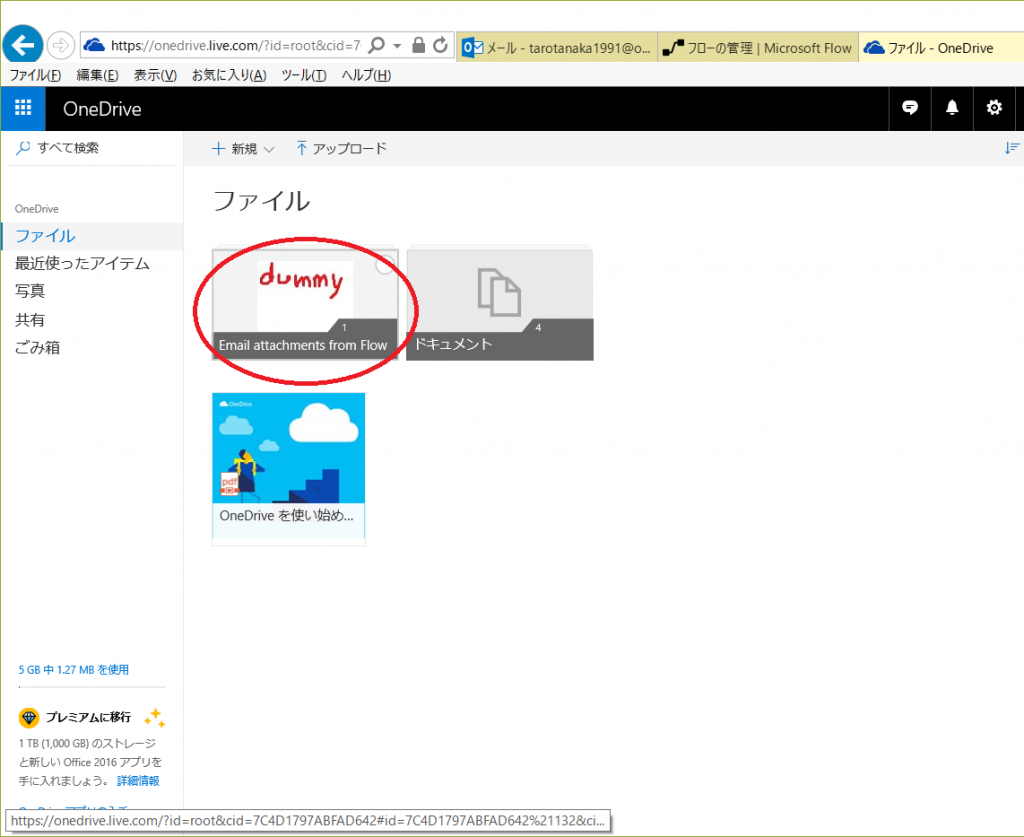Select ファイル in the sidebar

click(x=92, y=236)
